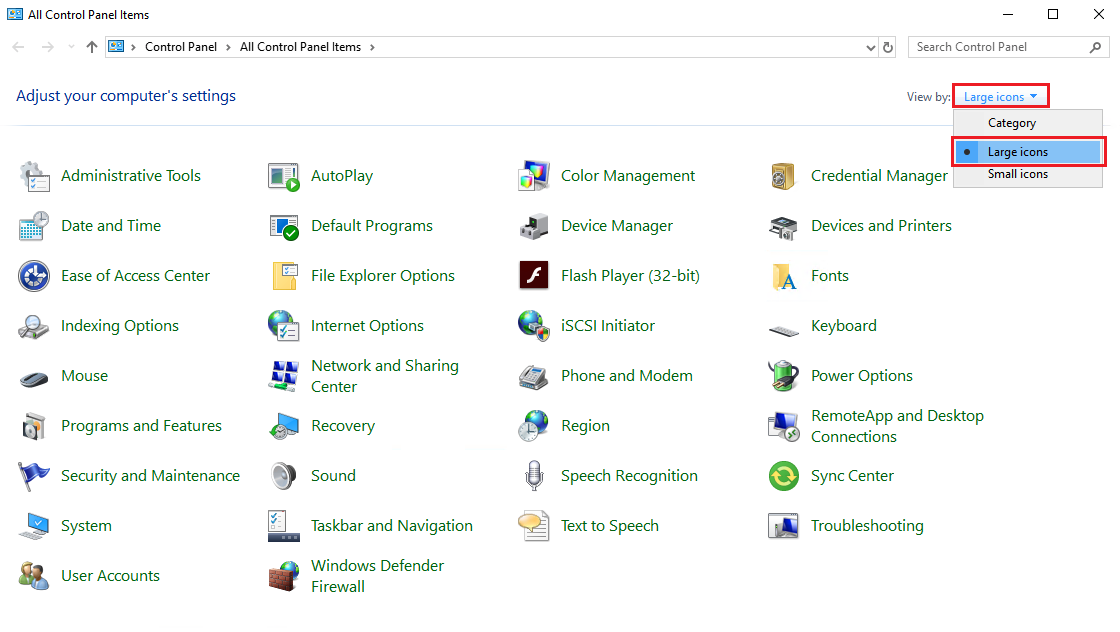Screen dimensions: 1120x632
Task: Click the Control Panel breadcrumb segment
Action: (181, 47)
